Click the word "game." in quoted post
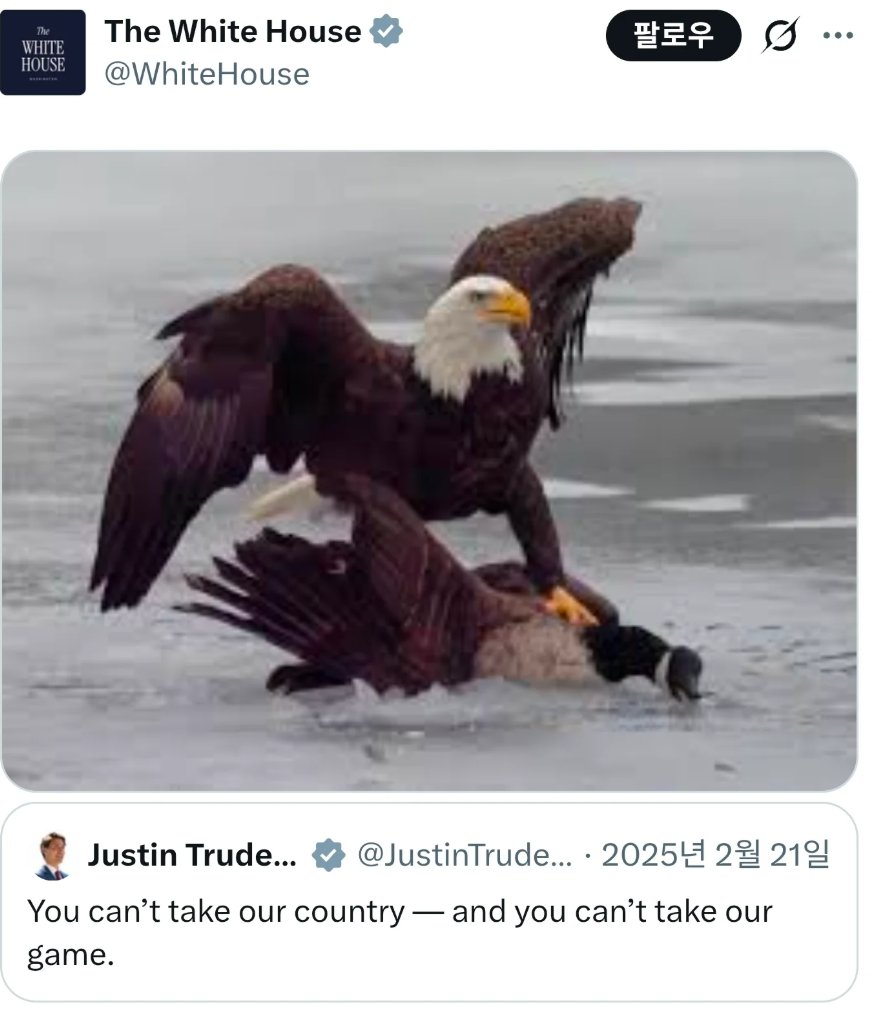Viewport: 873px width, 1021px height. pos(70,957)
